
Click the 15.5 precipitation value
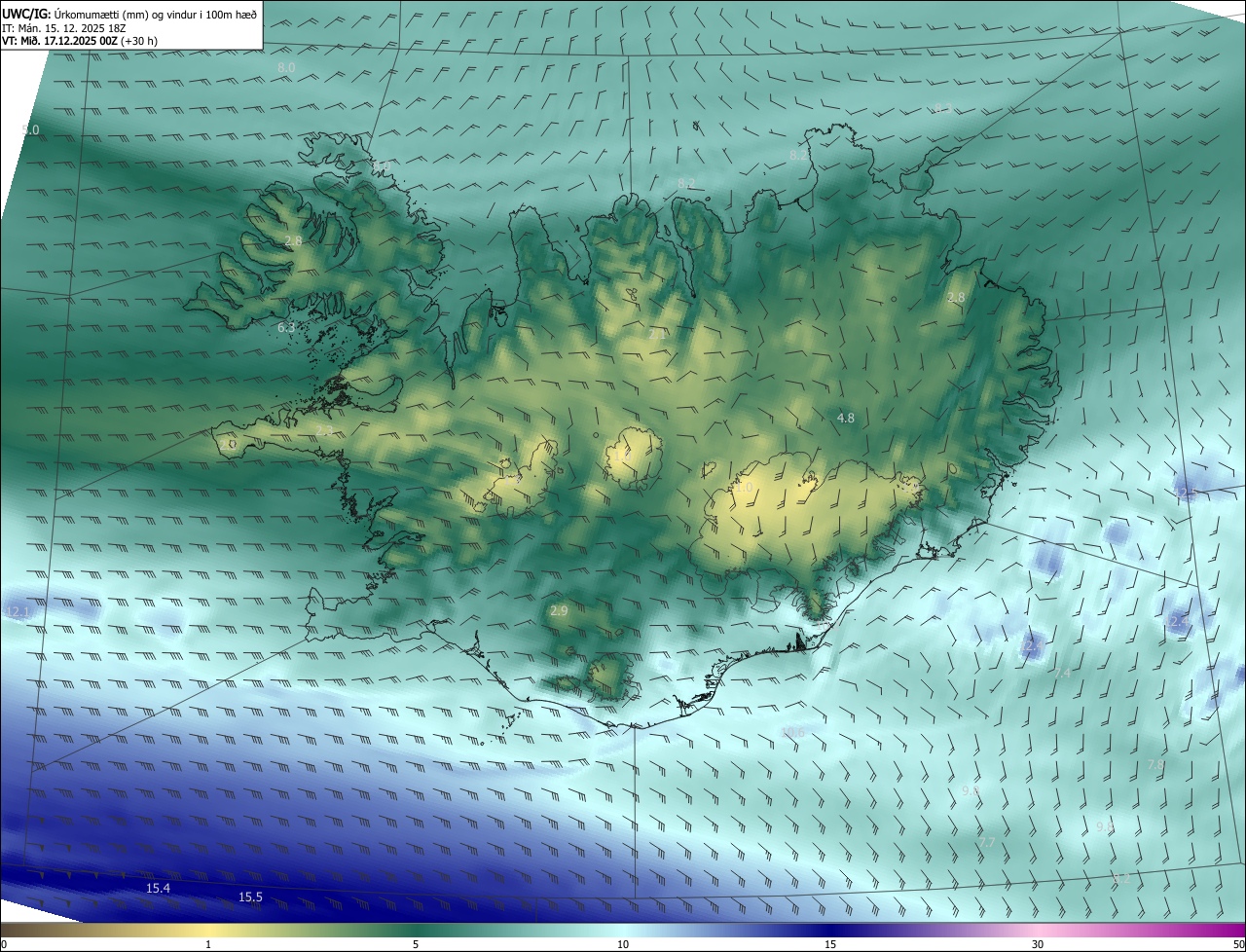250,897
